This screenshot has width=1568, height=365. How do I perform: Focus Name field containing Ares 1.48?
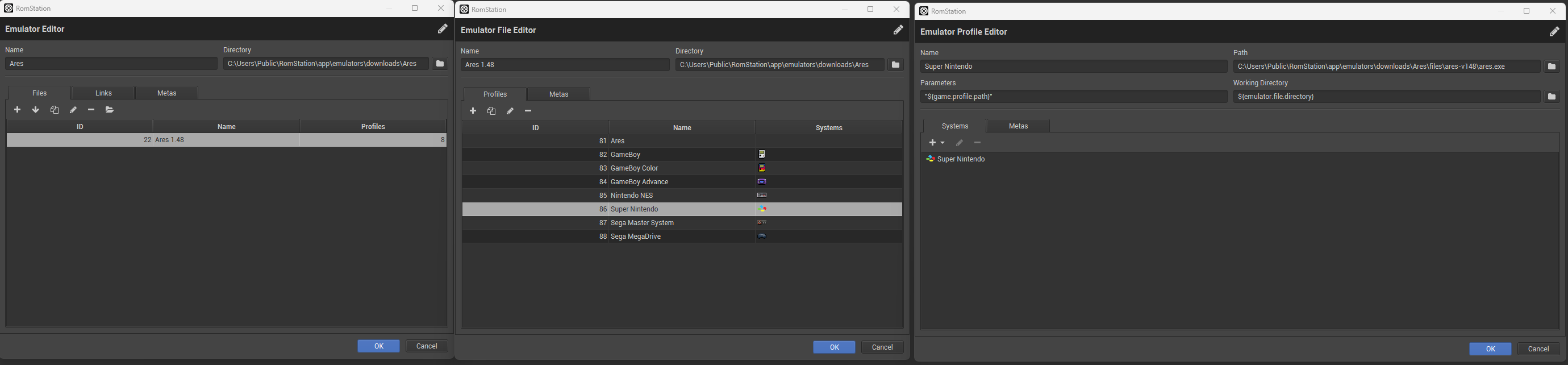coord(565,65)
